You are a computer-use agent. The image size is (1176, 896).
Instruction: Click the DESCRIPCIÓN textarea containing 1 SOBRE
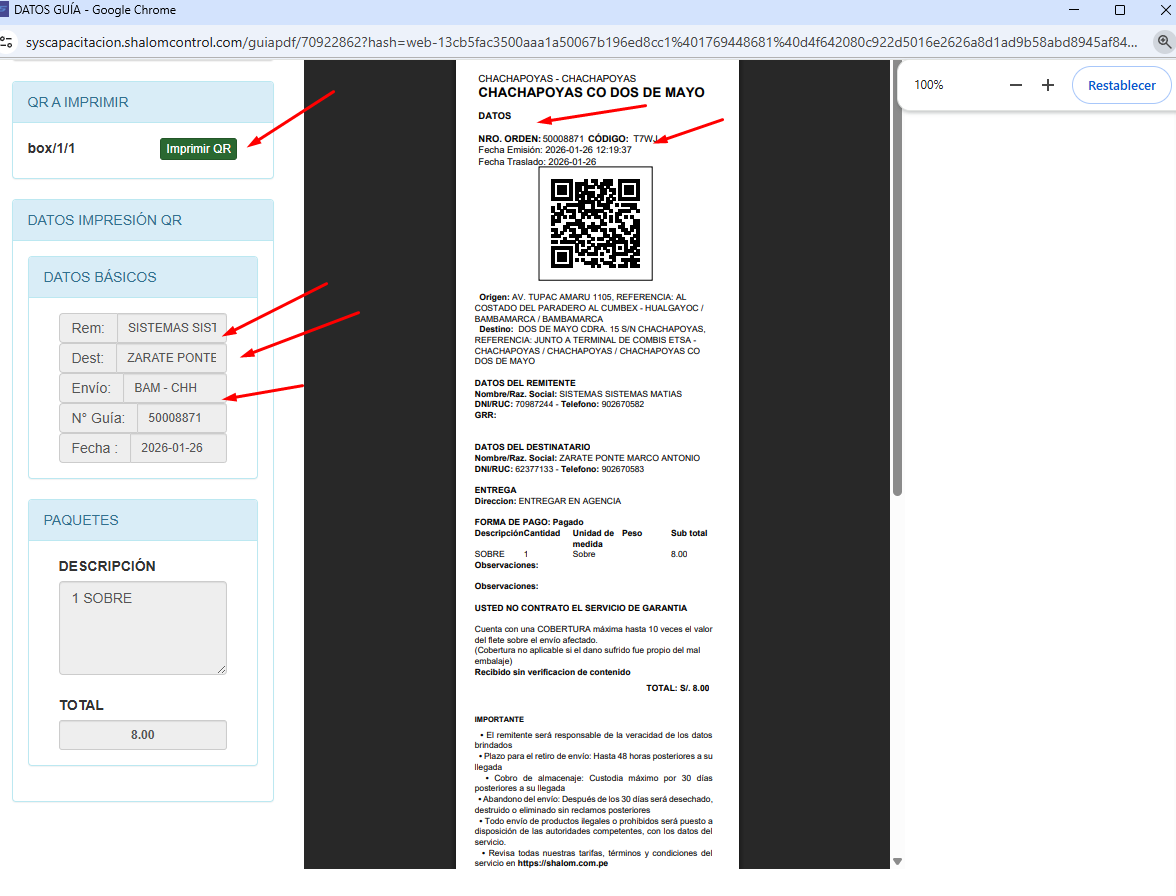[x=142, y=627]
